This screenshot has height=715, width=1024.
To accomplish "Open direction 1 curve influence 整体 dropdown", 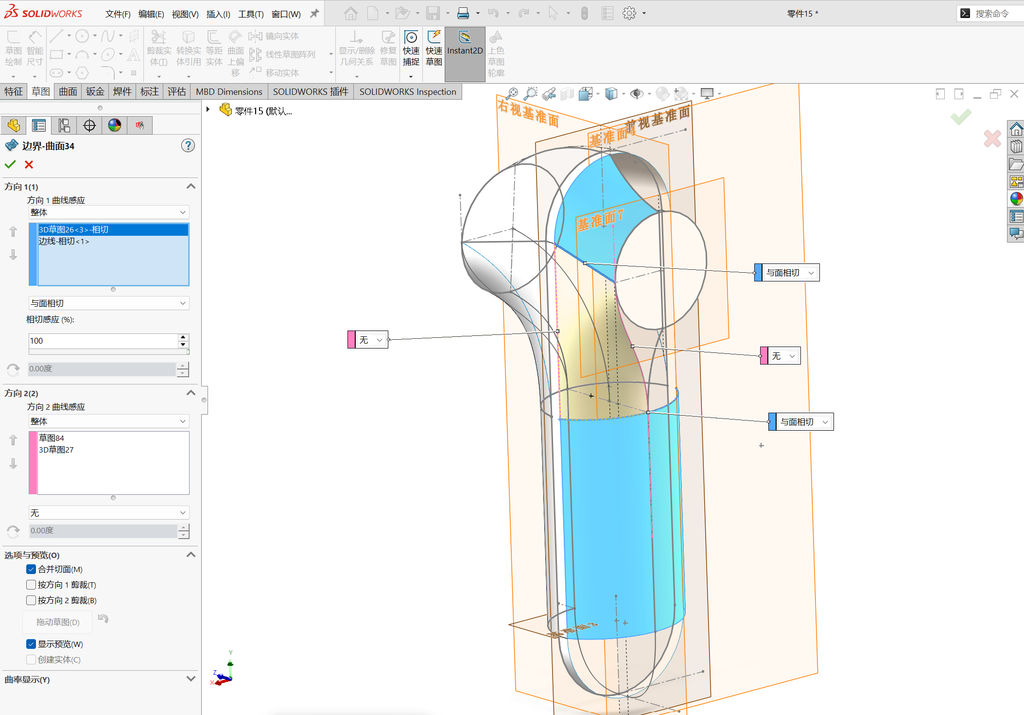I will click(x=108, y=212).
